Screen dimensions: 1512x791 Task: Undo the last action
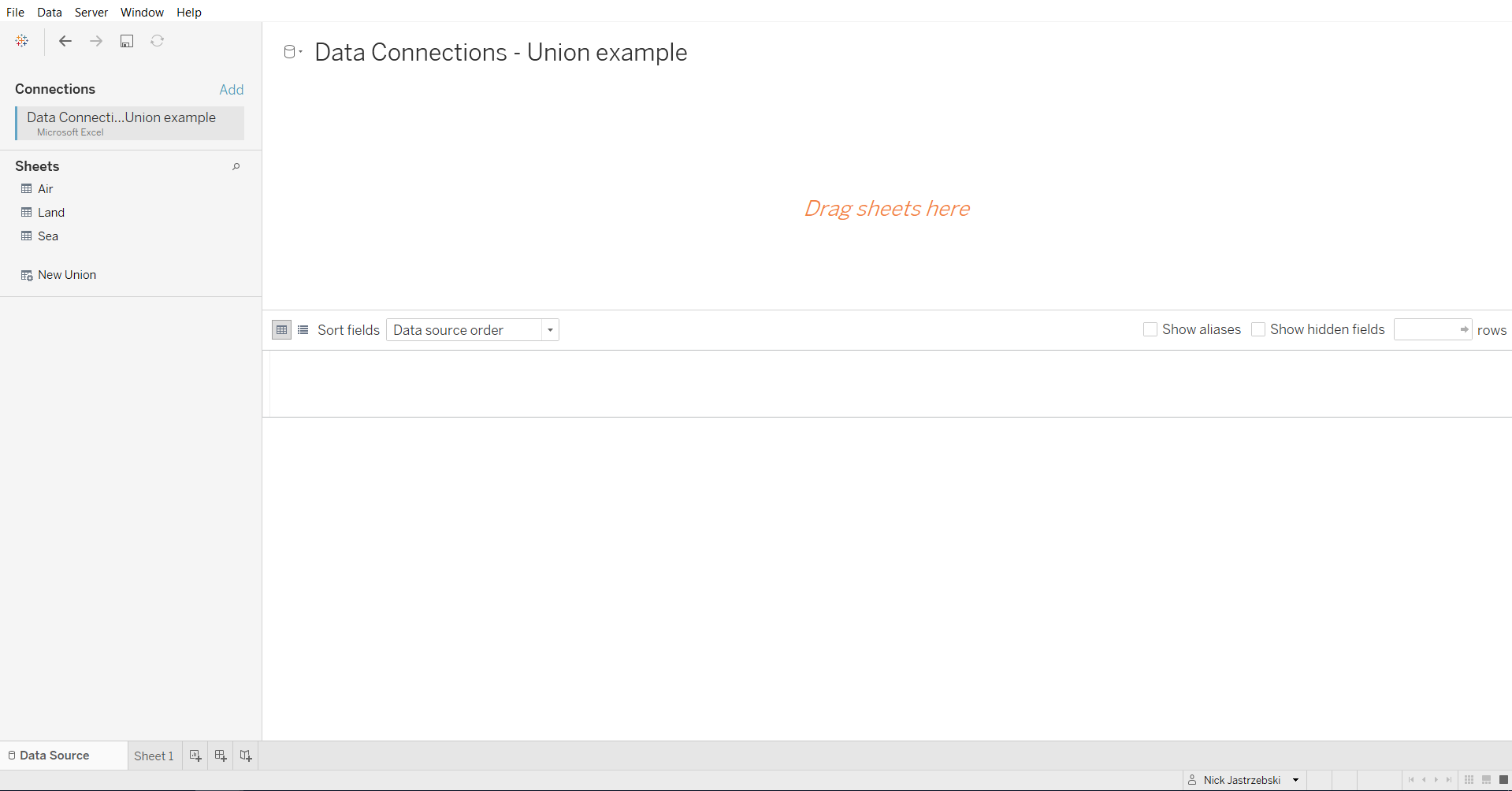point(65,41)
